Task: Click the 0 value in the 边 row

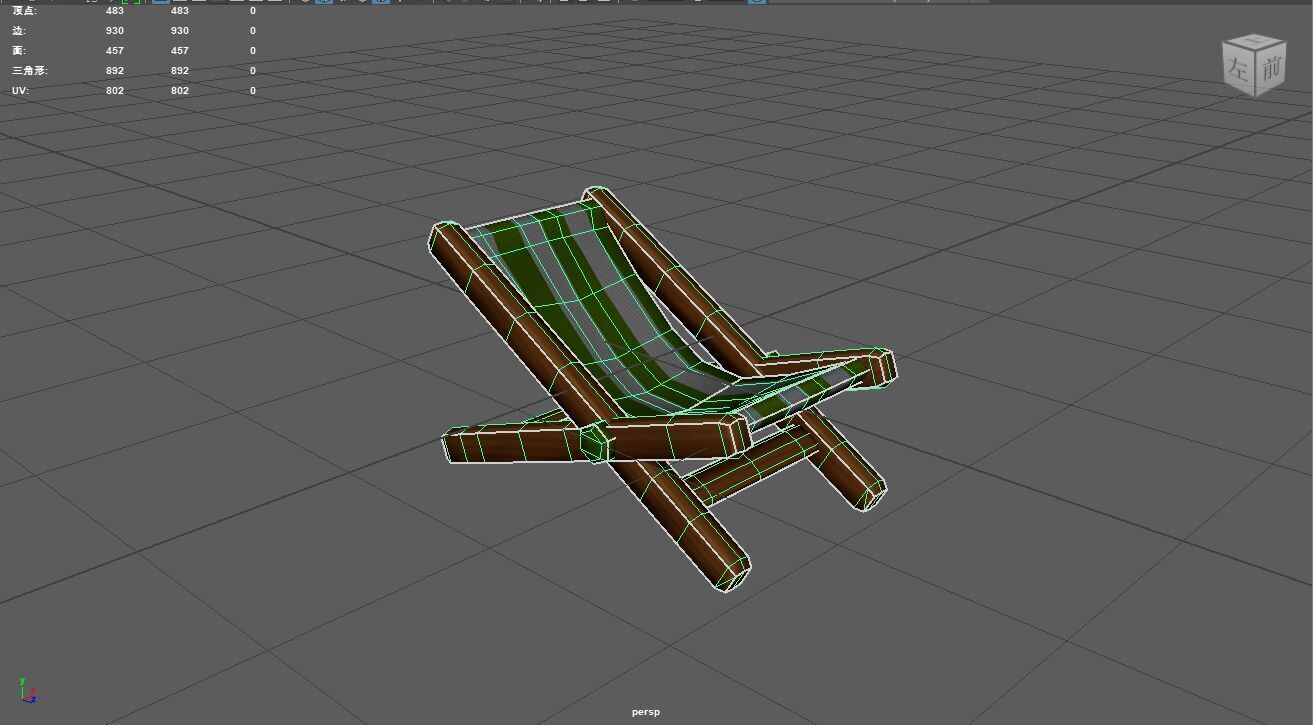Action: tap(253, 30)
